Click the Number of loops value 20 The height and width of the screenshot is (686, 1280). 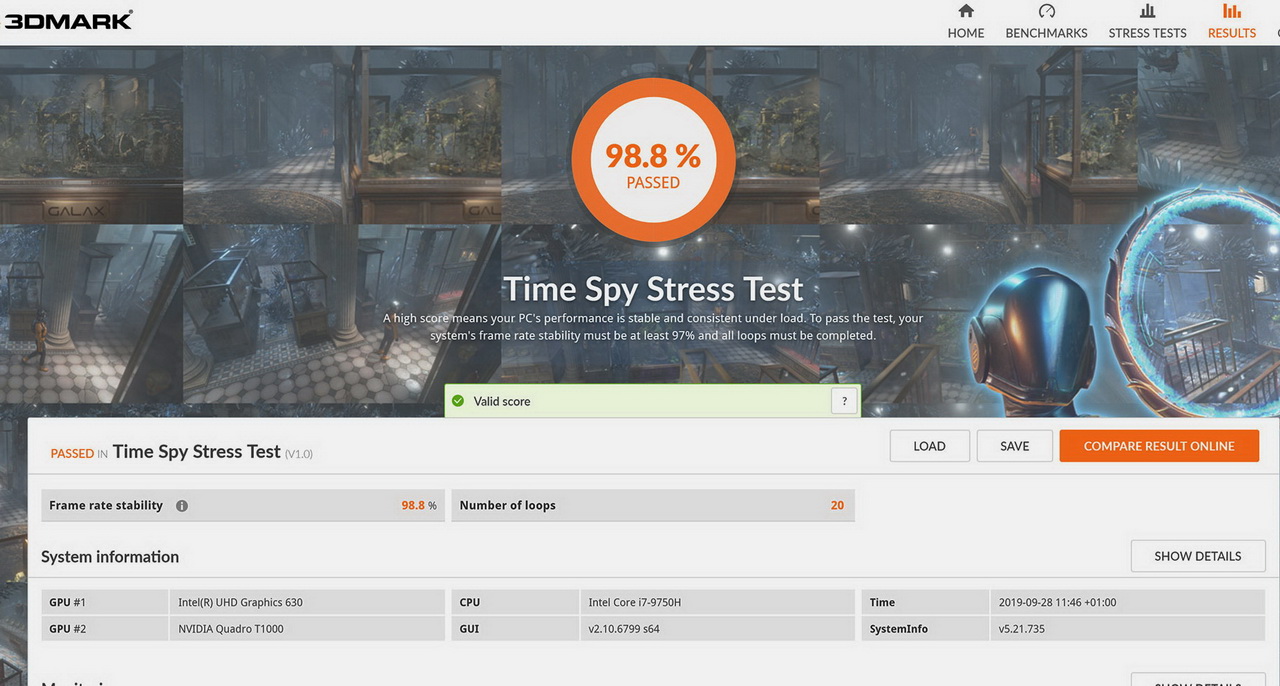tap(837, 506)
